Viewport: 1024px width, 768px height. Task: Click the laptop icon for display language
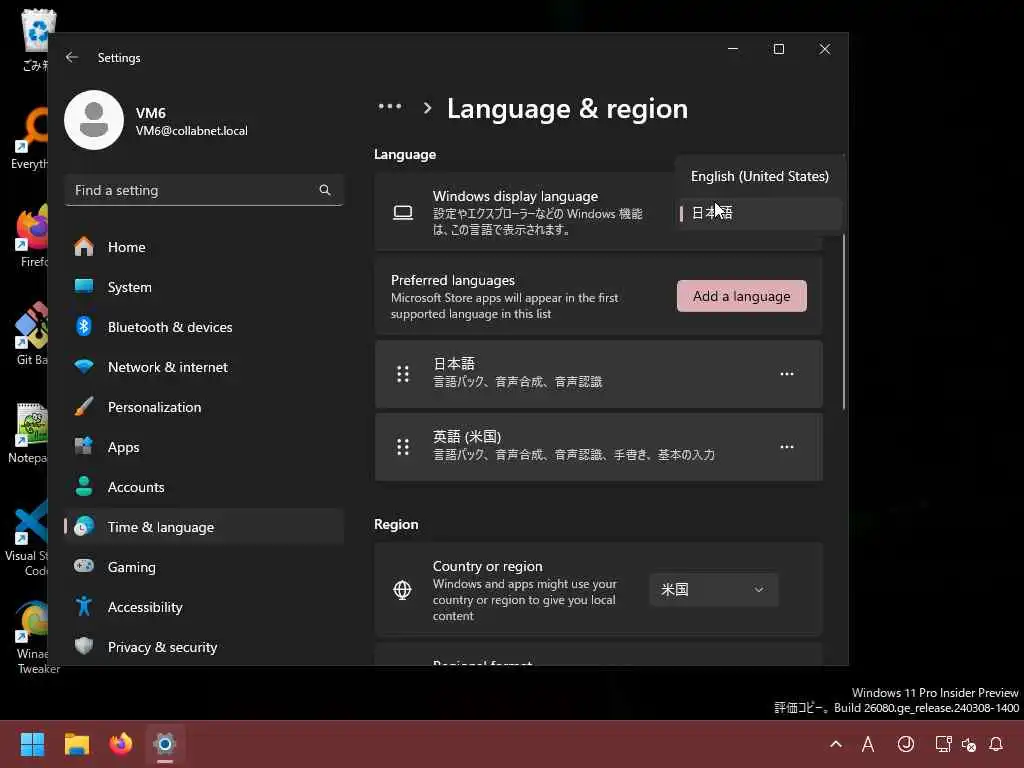coord(402,212)
